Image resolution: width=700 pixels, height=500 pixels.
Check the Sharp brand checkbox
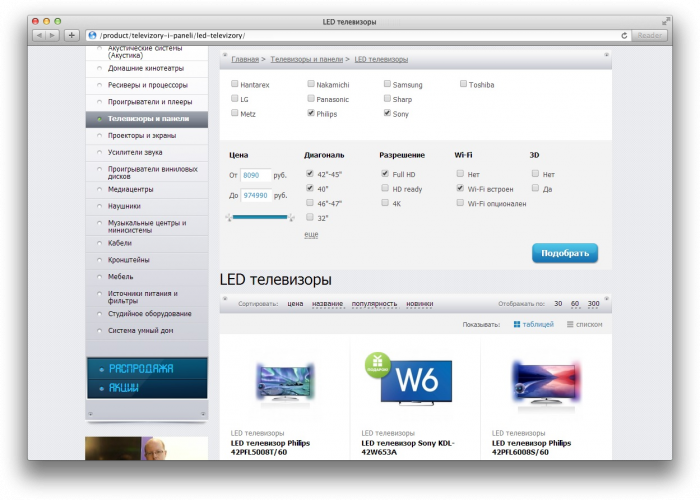(x=387, y=98)
